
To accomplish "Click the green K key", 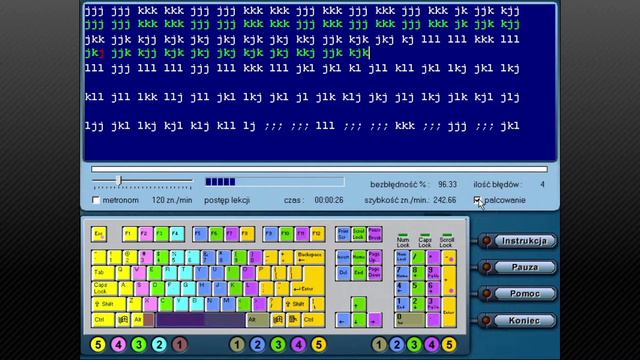I will click(x=236, y=289).
